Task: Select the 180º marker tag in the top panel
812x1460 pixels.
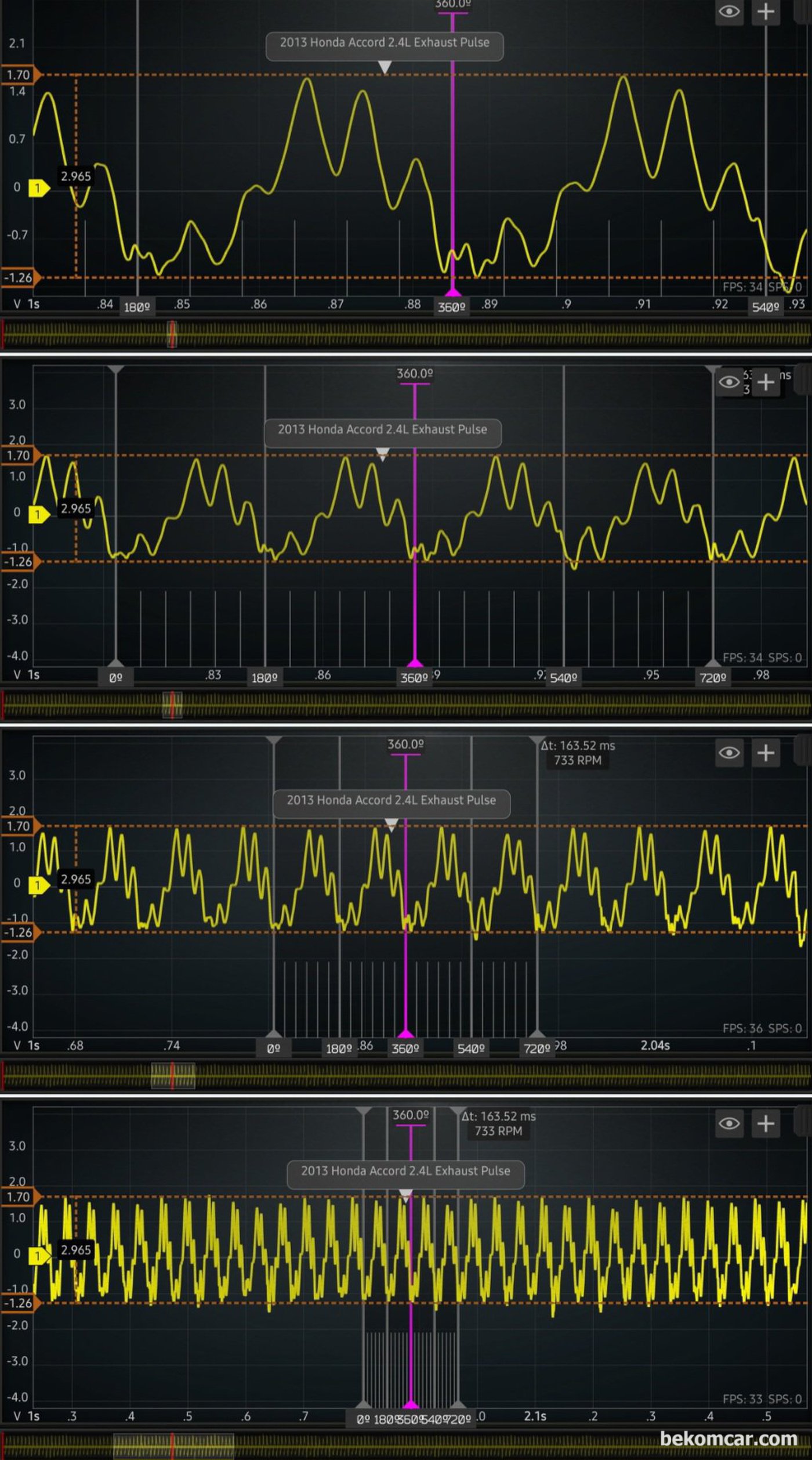Action: coord(137,307)
